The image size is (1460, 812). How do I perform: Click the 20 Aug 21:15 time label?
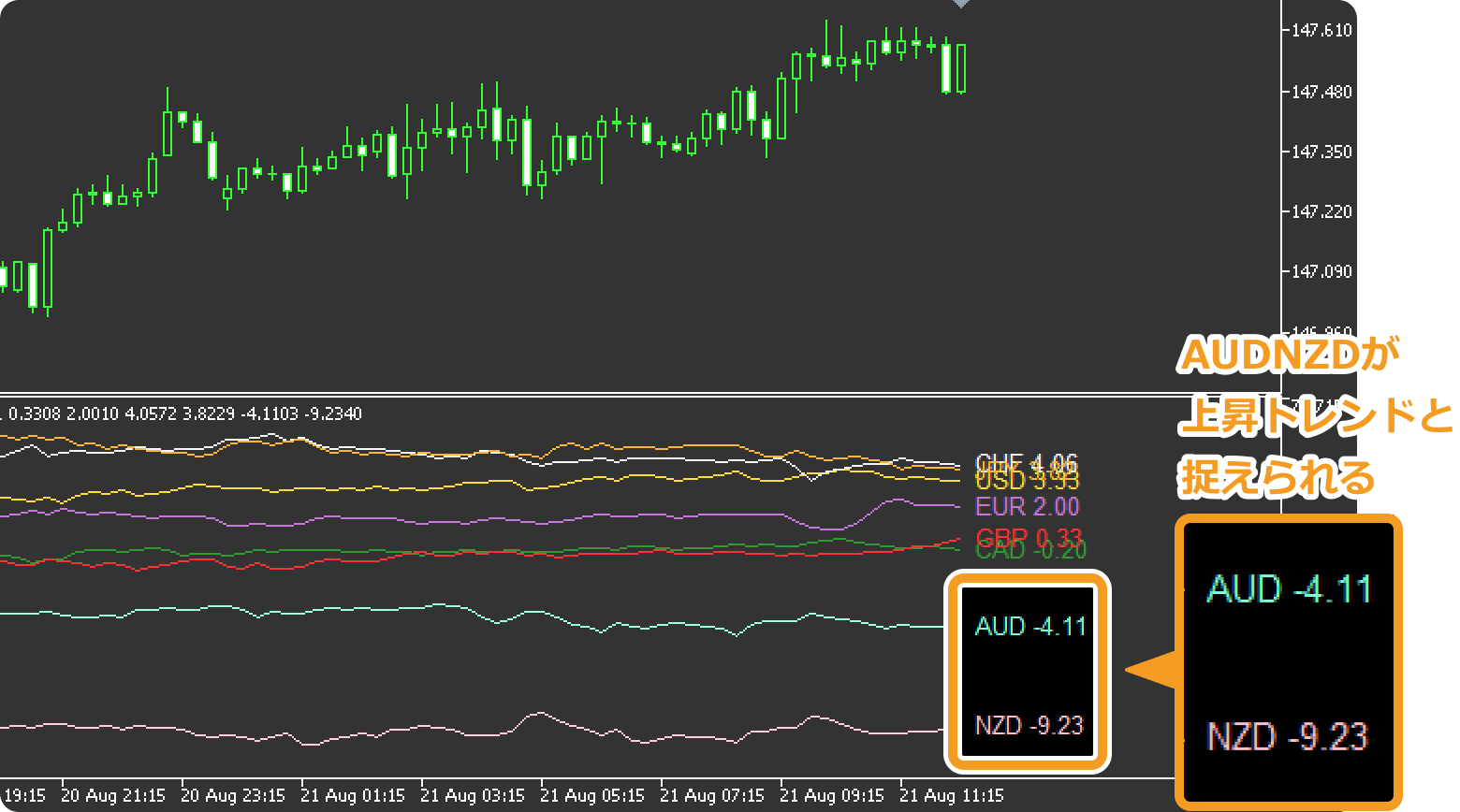[113, 796]
